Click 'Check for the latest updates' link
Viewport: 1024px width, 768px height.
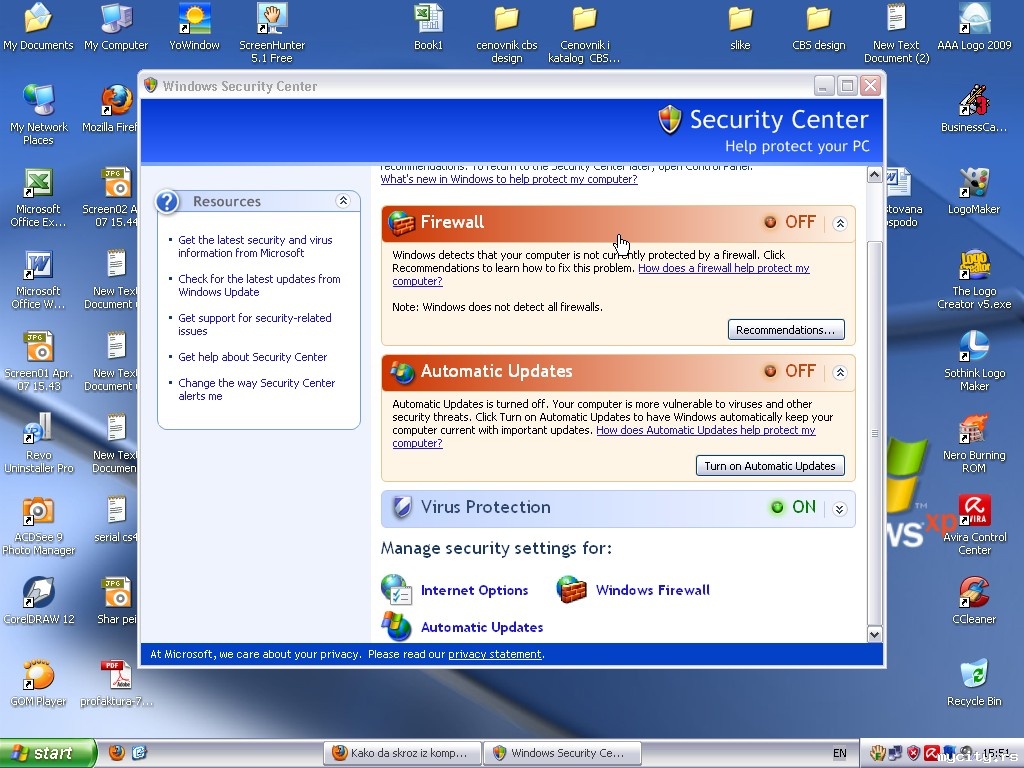[259, 285]
